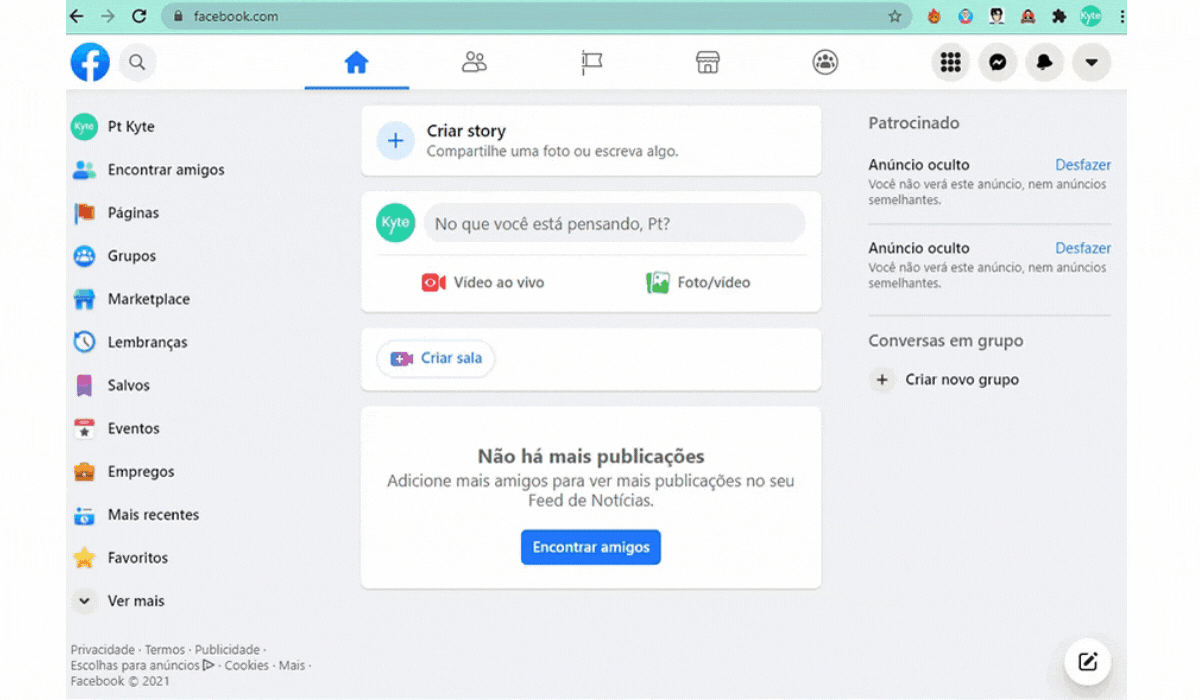Open the Chrome three-dot menu

(1121, 16)
